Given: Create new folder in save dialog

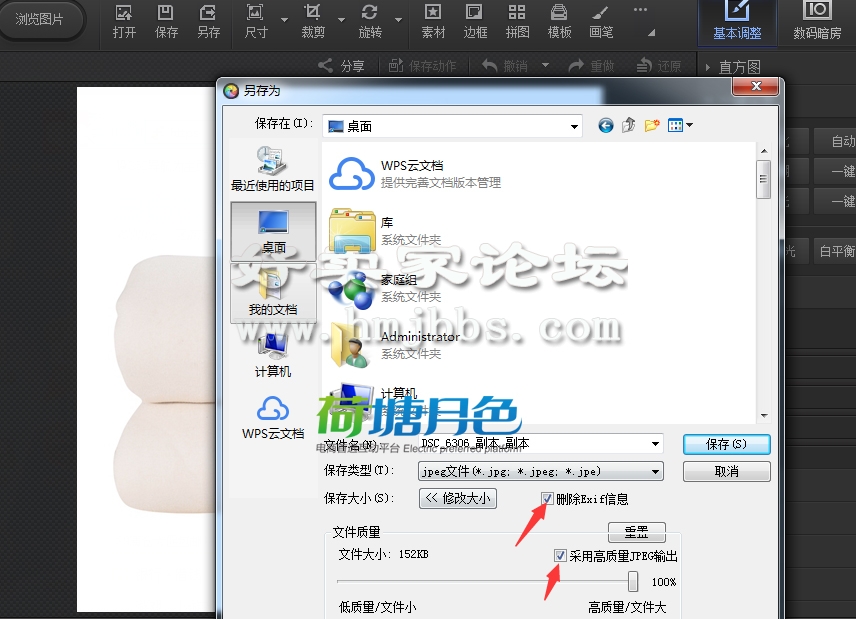Looking at the screenshot, I should click(652, 125).
